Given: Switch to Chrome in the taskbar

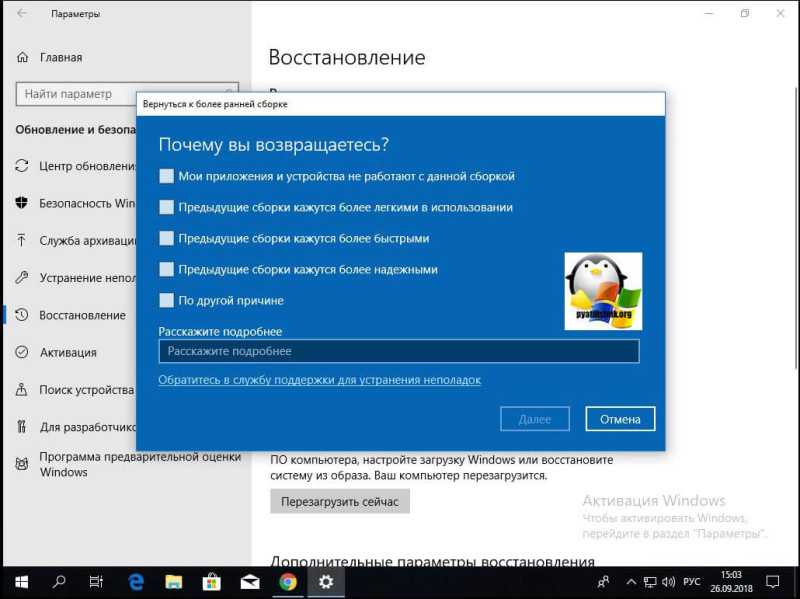Looking at the screenshot, I should tap(288, 582).
